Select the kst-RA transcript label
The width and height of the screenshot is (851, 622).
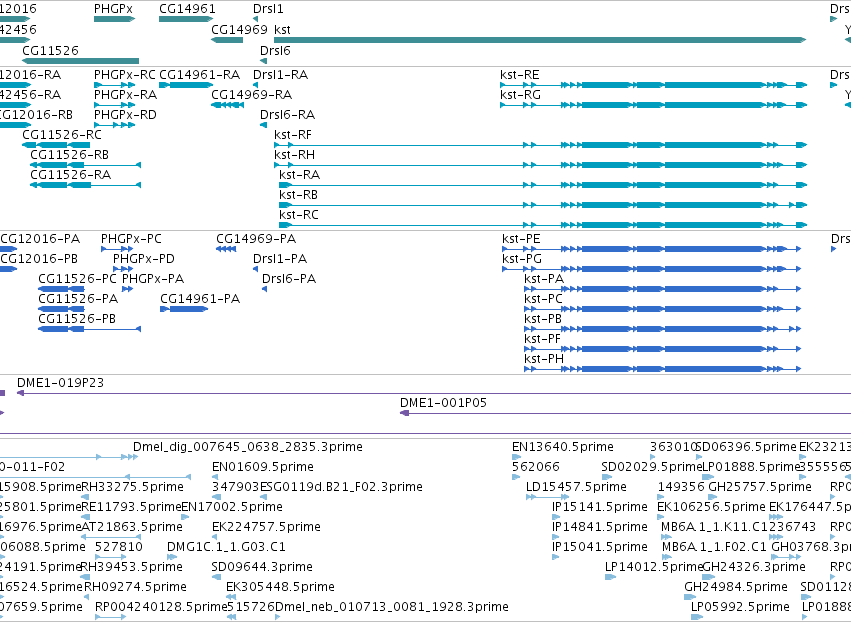300,175
